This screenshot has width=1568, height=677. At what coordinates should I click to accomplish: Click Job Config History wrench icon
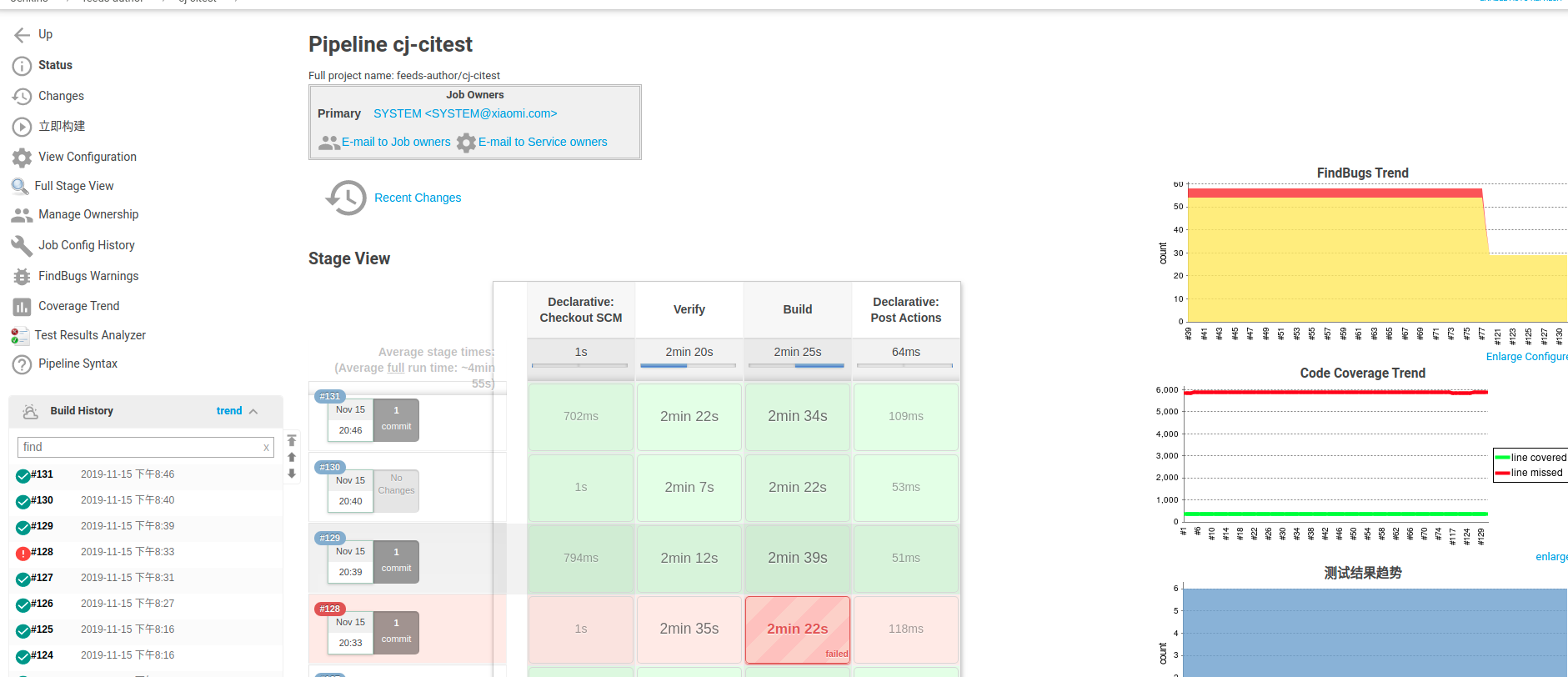(23, 246)
